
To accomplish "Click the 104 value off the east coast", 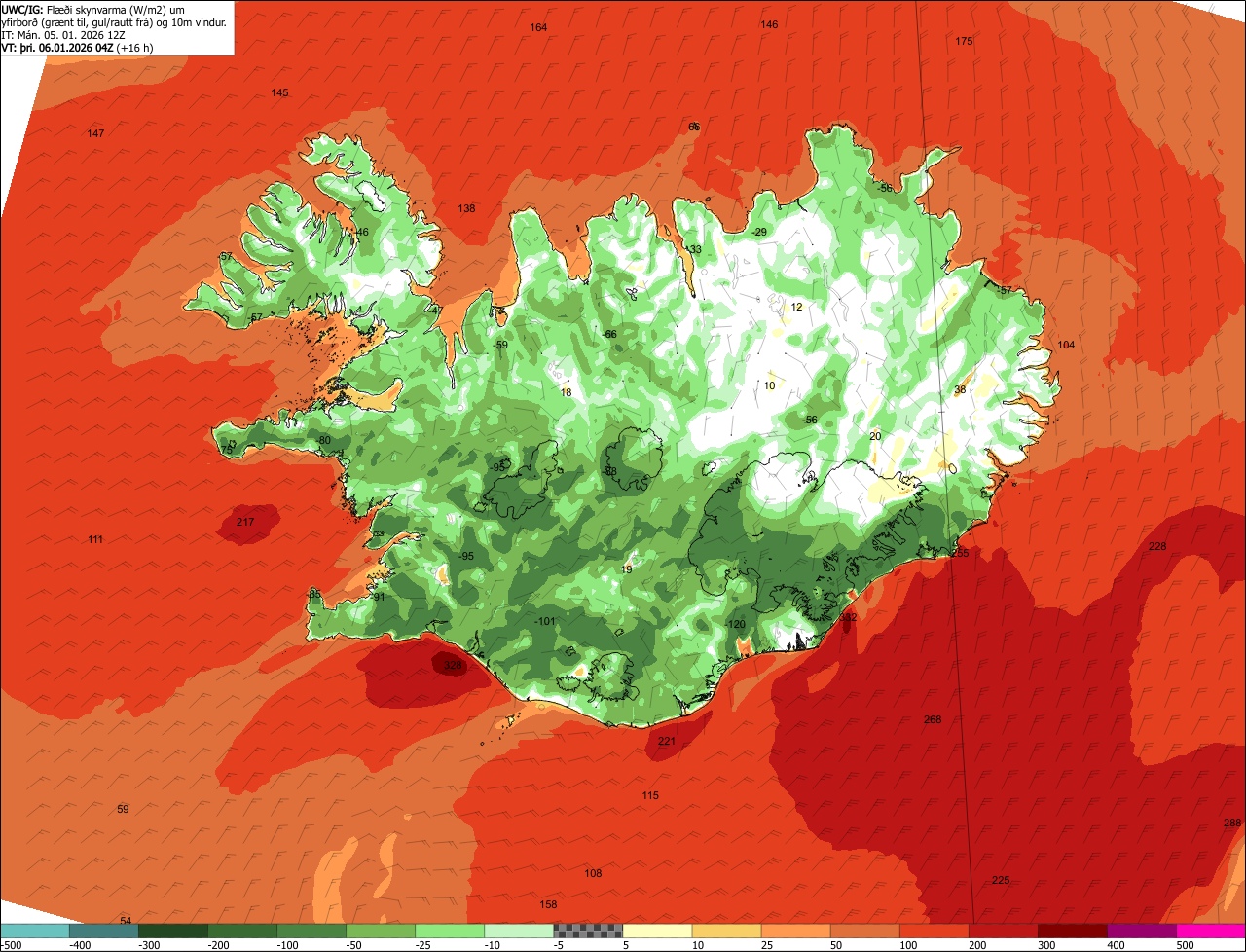I will [1066, 346].
